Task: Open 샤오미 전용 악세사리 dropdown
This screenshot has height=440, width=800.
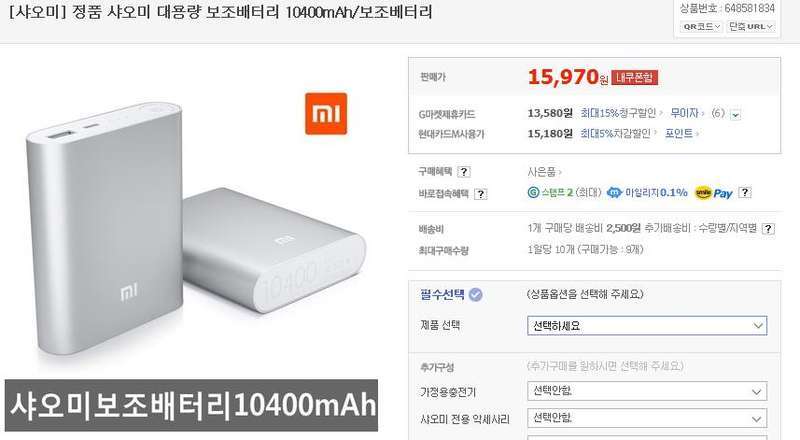Action: click(647, 419)
